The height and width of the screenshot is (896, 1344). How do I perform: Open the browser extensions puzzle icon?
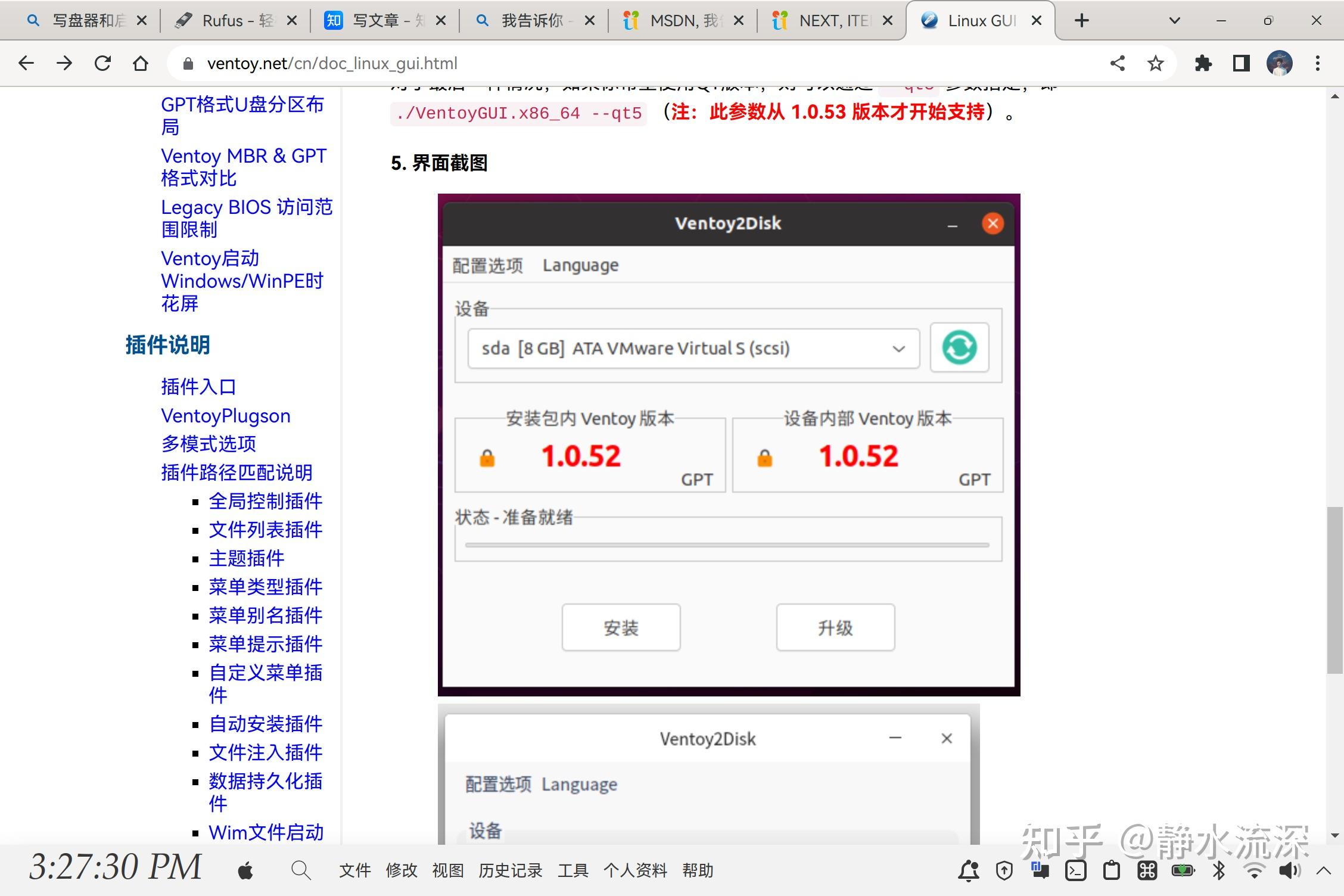1203,63
